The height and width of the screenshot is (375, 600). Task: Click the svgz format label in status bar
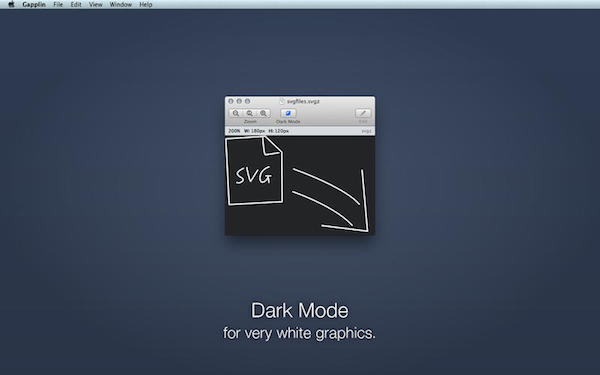[x=366, y=131]
